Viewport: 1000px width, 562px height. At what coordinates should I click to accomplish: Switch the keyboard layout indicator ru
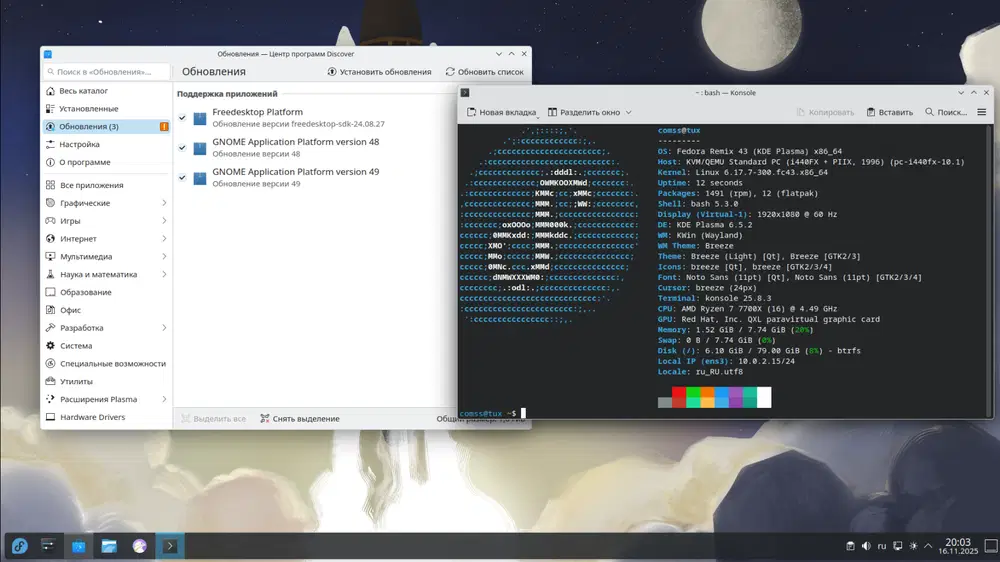(x=882, y=546)
